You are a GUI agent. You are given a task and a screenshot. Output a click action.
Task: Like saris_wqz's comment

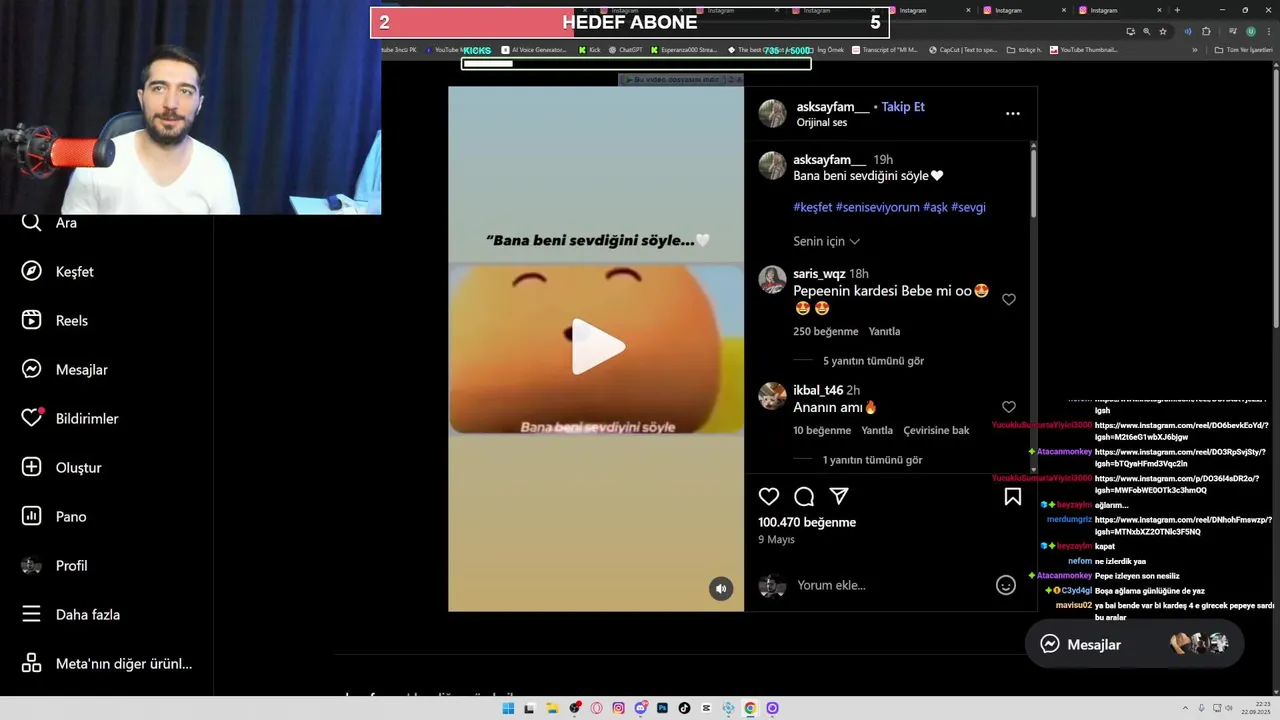(1009, 299)
